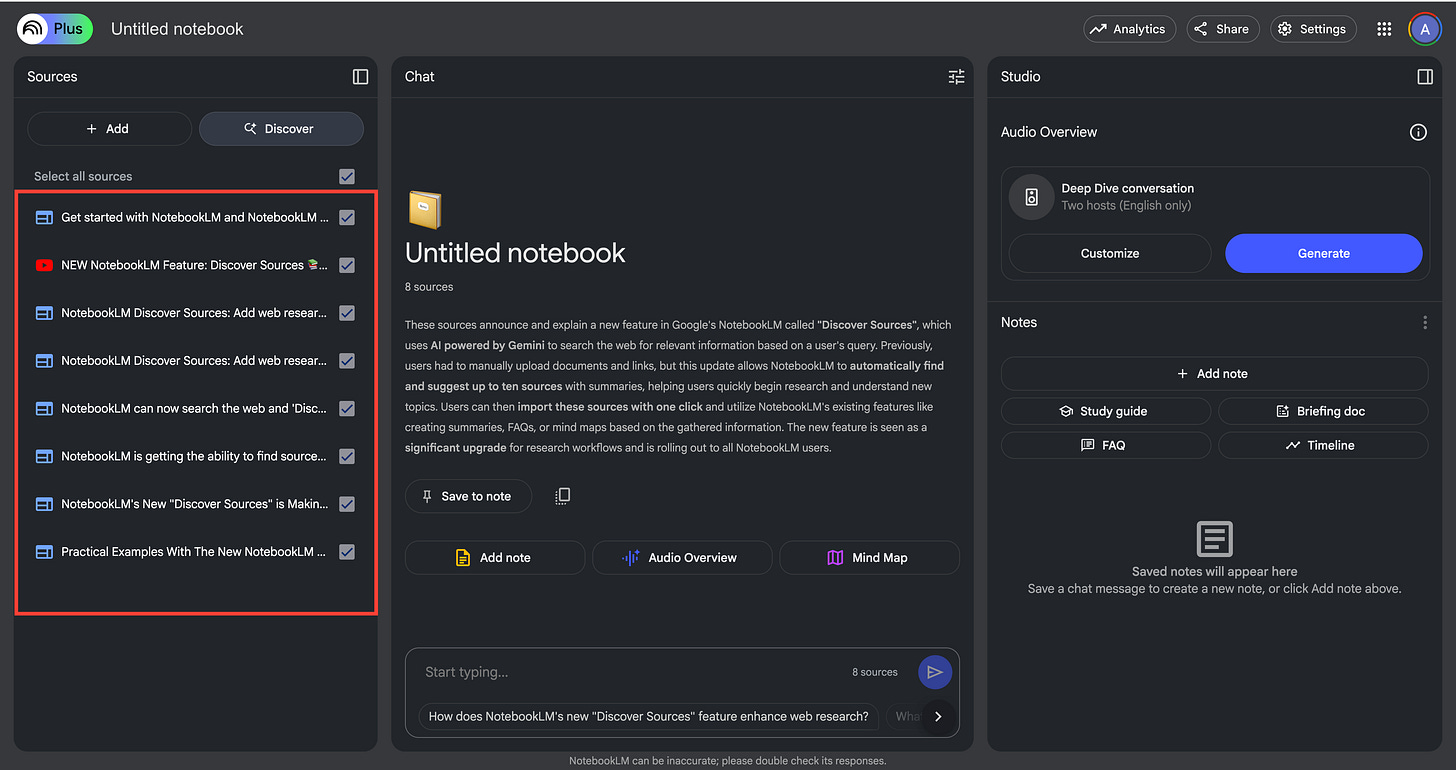Show next suggested question arrow
Screen dimensions: 1456x770
938,716
